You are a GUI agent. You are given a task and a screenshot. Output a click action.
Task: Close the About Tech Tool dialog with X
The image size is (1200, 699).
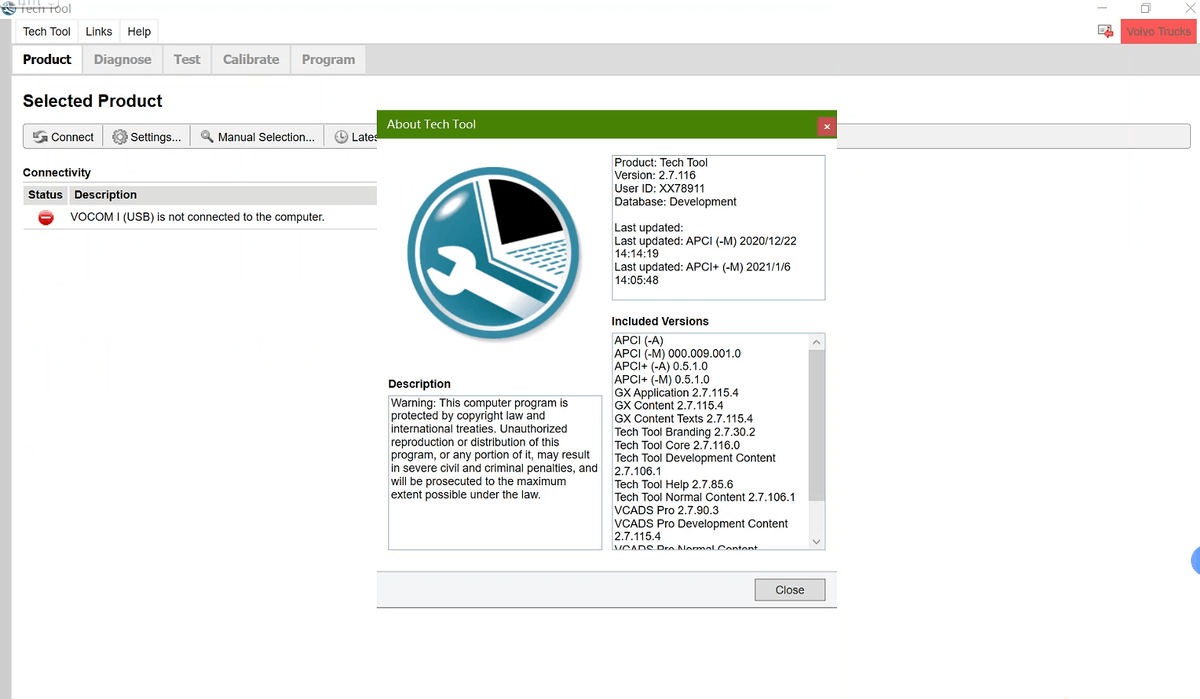tap(826, 126)
